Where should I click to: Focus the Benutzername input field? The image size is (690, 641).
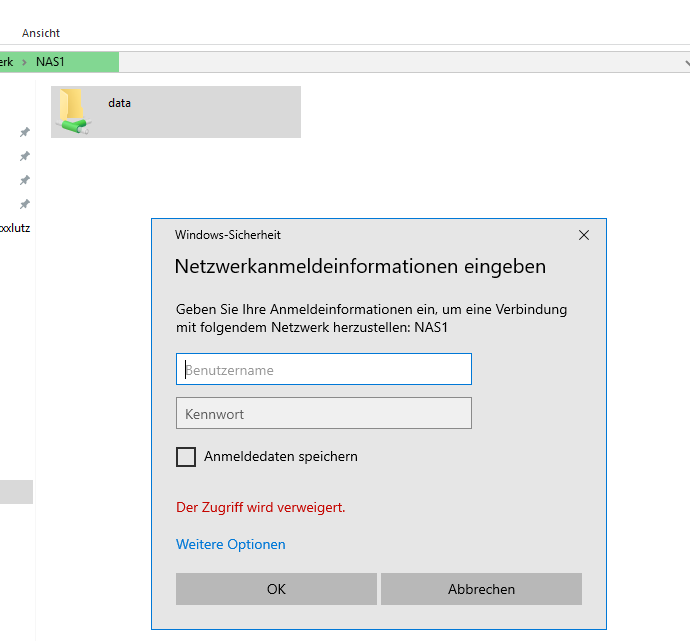coord(323,369)
